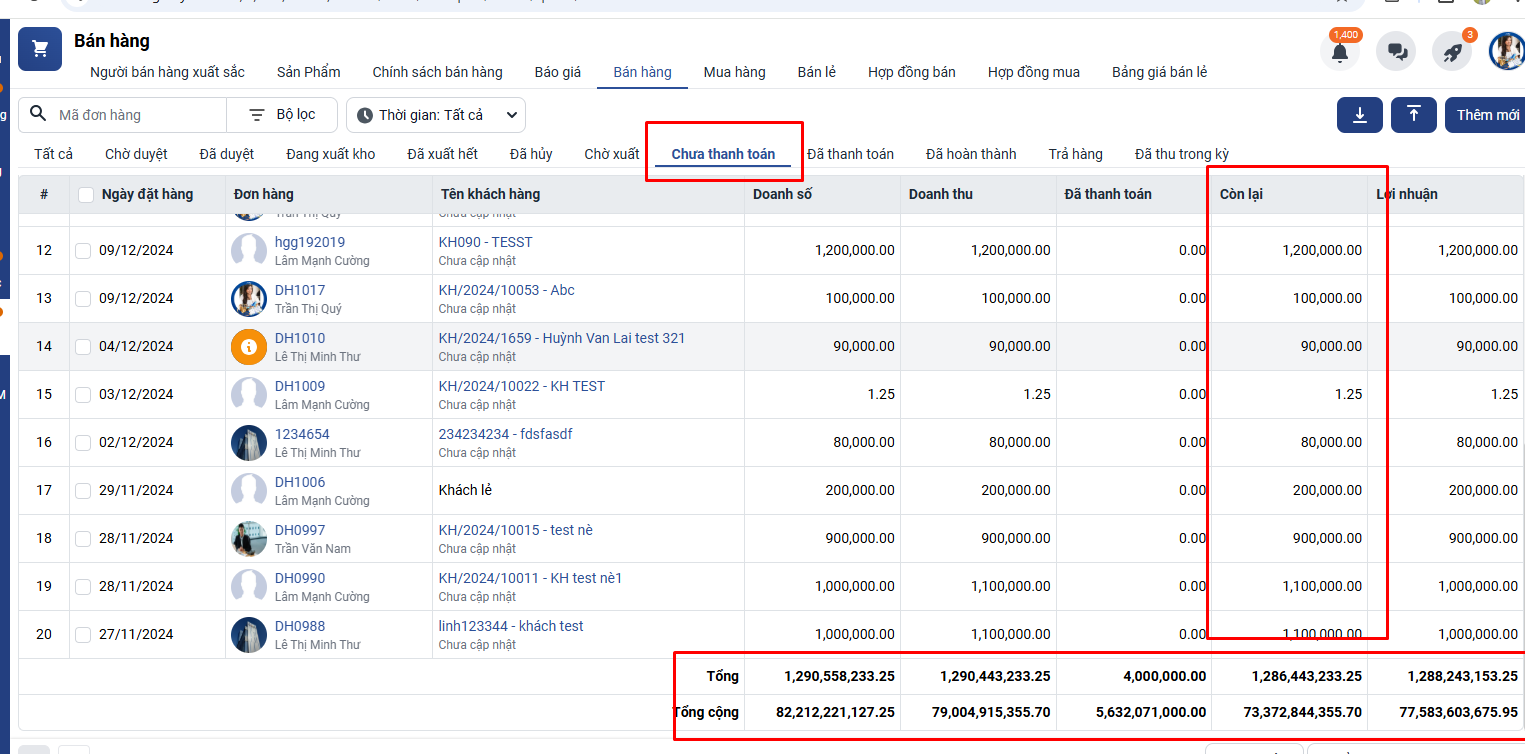Click the upload arrow icon button

point(1413,115)
